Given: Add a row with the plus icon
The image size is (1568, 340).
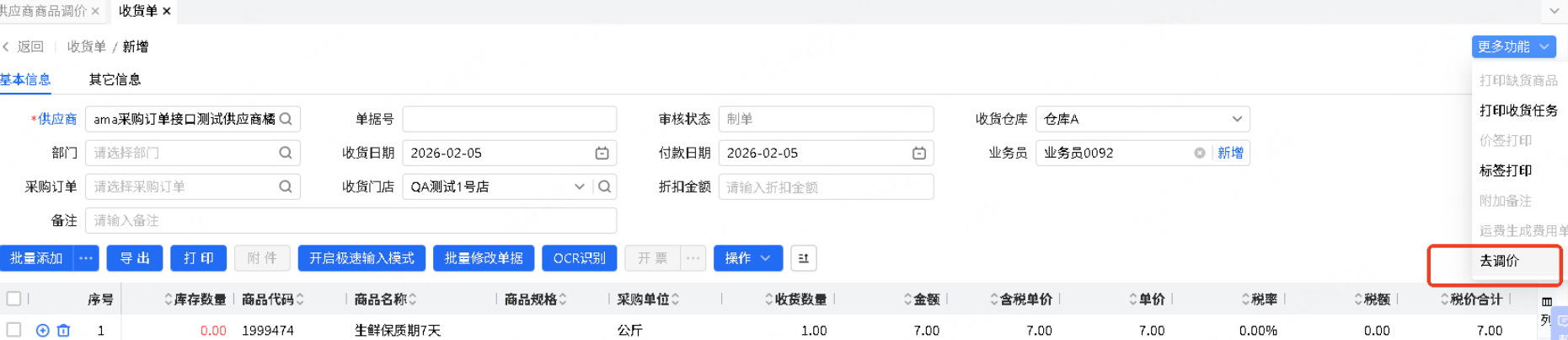Looking at the screenshot, I should pyautogui.click(x=43, y=331).
